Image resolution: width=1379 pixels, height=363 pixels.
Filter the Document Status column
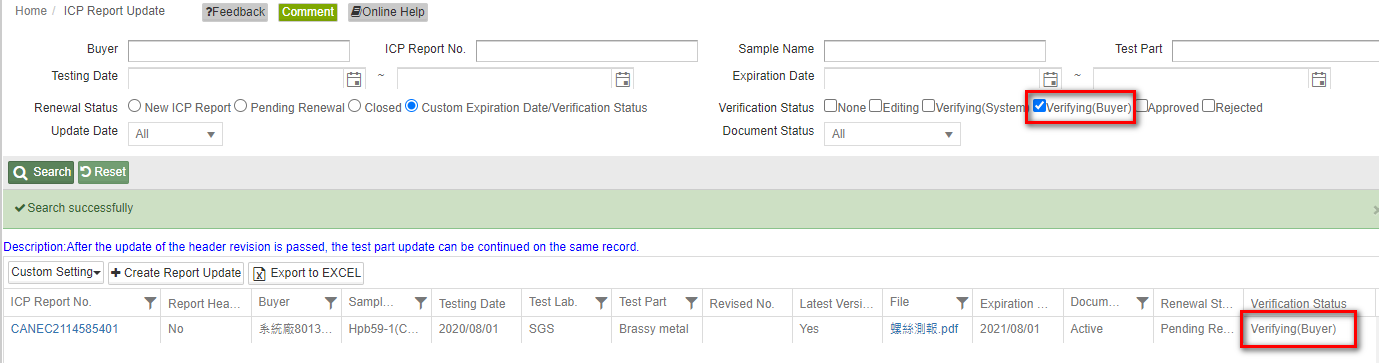pos(1141,303)
